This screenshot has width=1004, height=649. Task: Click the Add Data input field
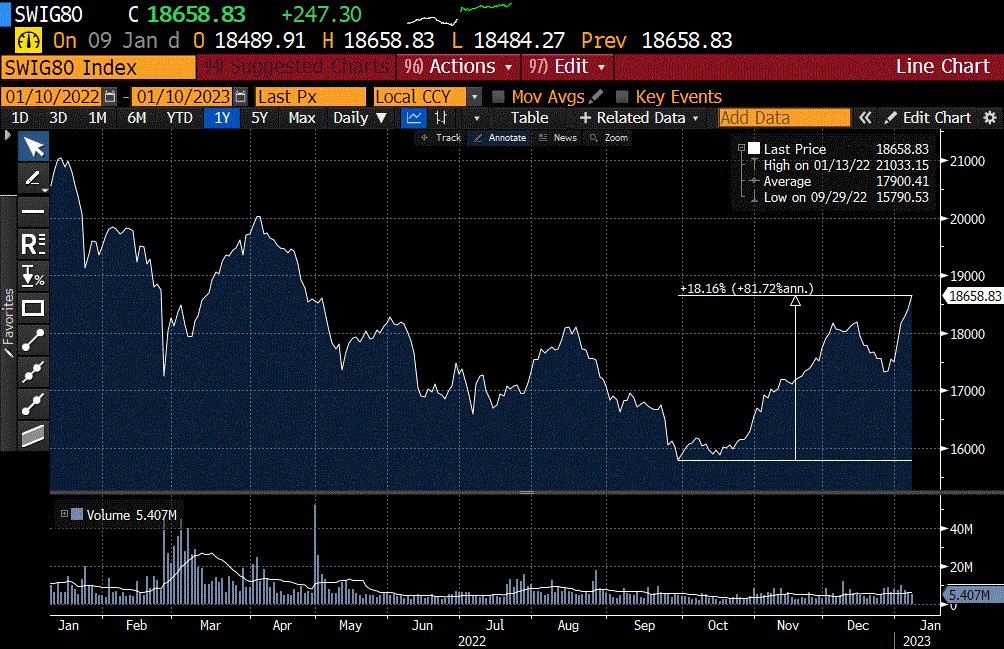[x=784, y=118]
